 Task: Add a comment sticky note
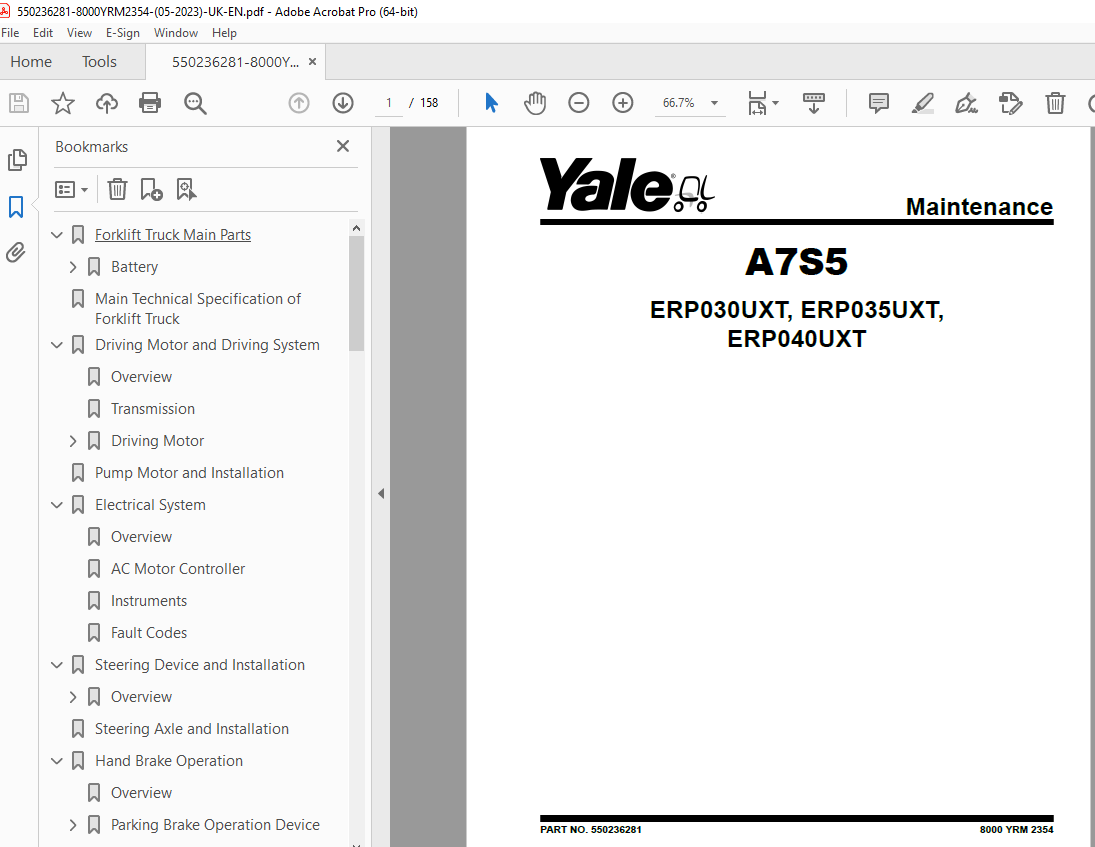[879, 103]
